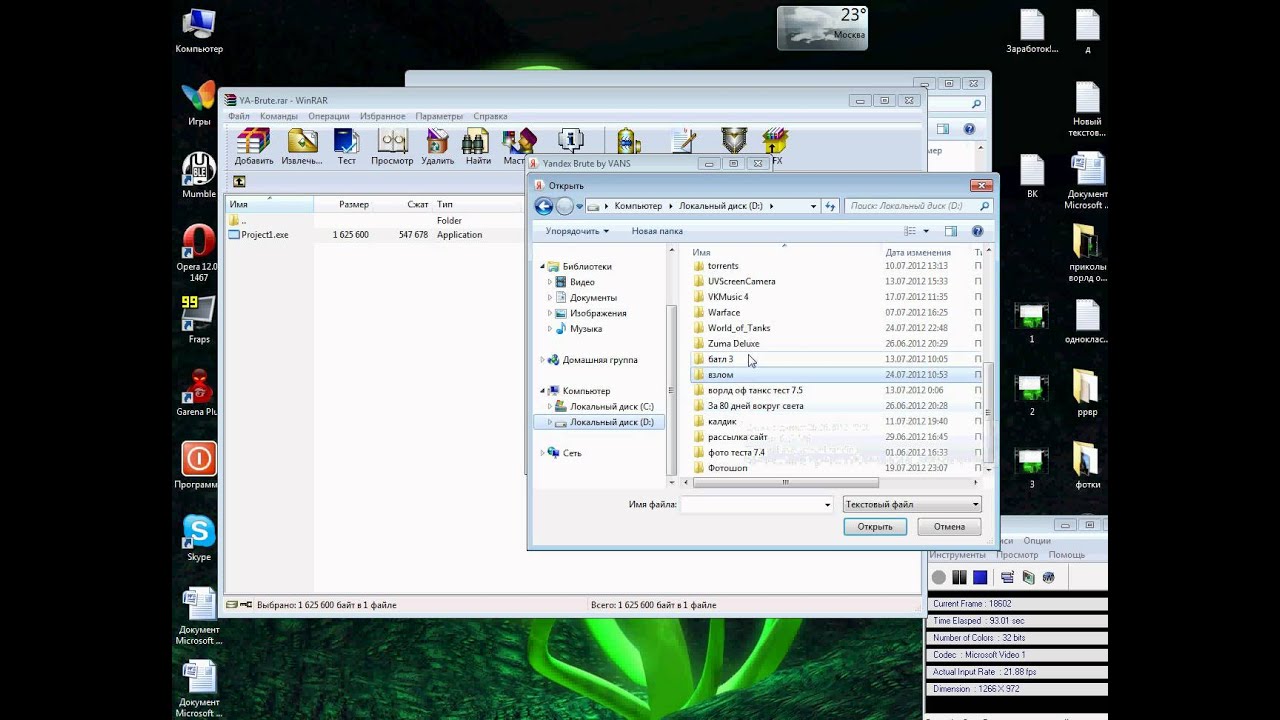
Task: Click WinRAR up-one-level folder icon
Action: click(x=239, y=181)
